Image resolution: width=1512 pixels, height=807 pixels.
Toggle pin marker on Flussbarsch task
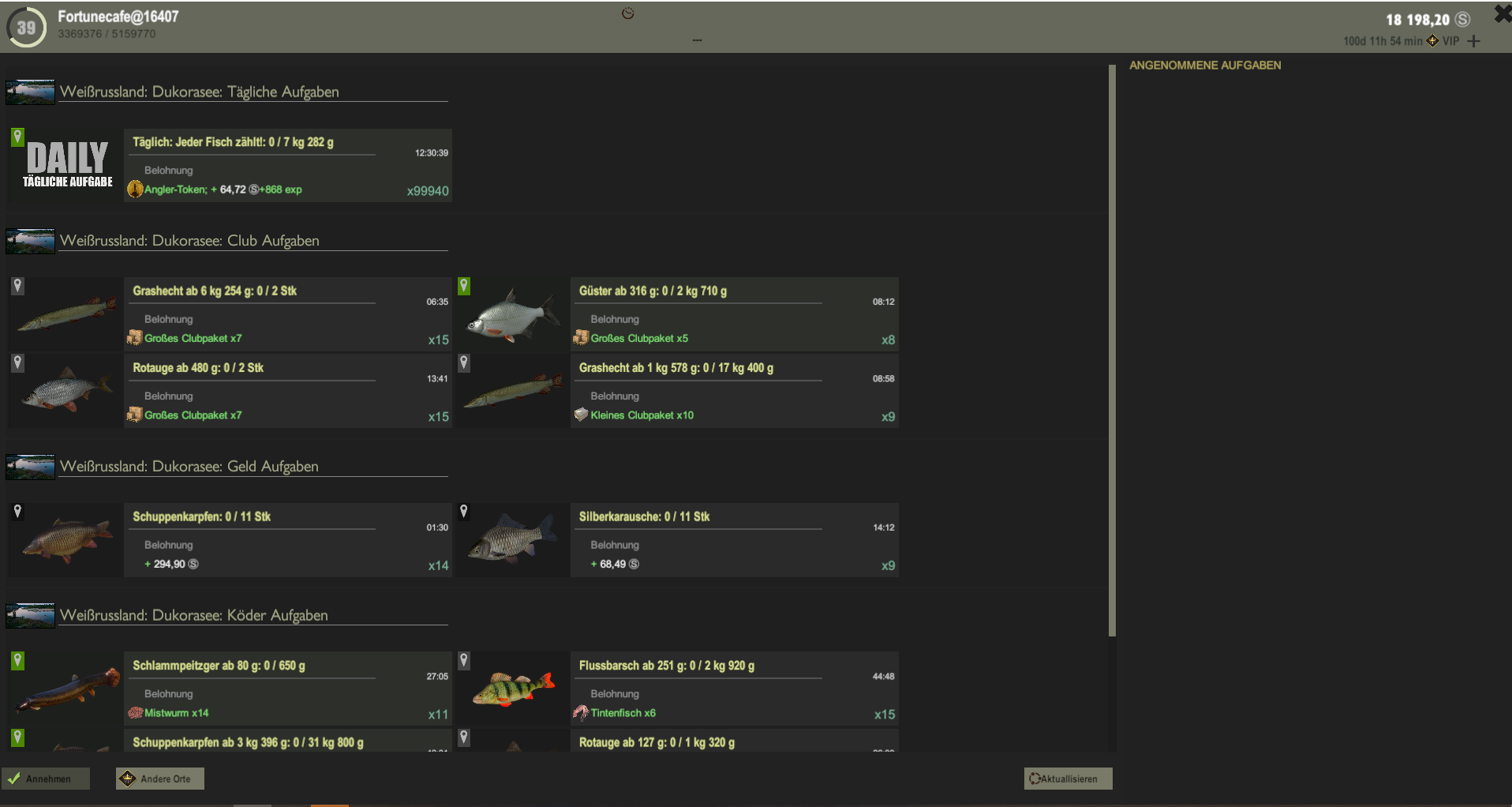(464, 660)
